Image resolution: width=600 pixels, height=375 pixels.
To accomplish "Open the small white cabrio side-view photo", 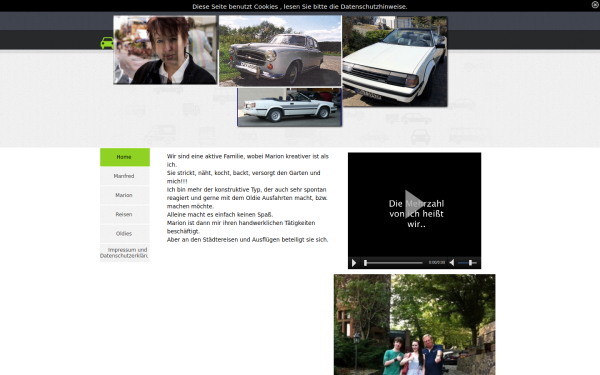I will [x=289, y=107].
